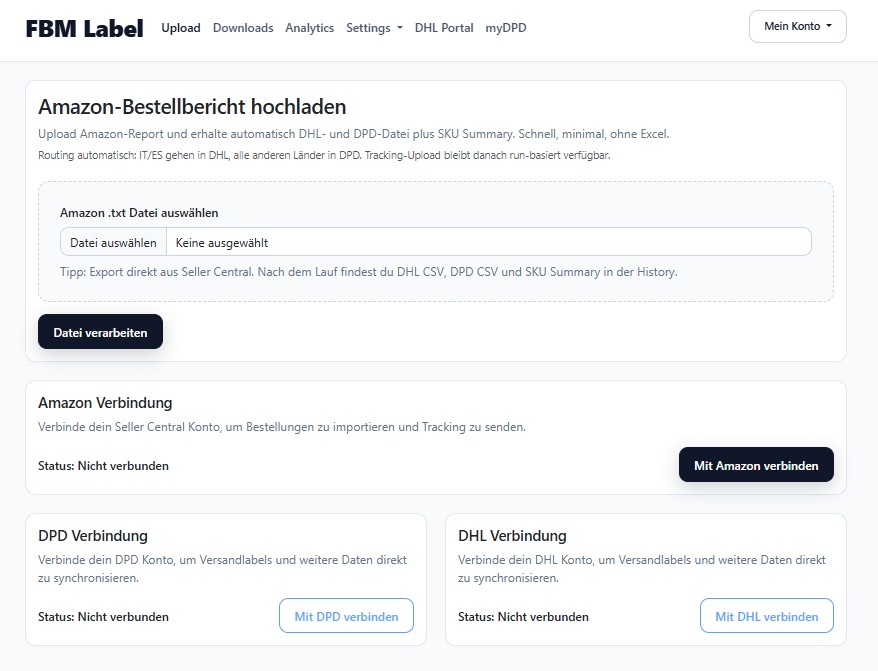This screenshot has height=671, width=878.
Task: Click the FBM Label logo
Action: click(84, 28)
